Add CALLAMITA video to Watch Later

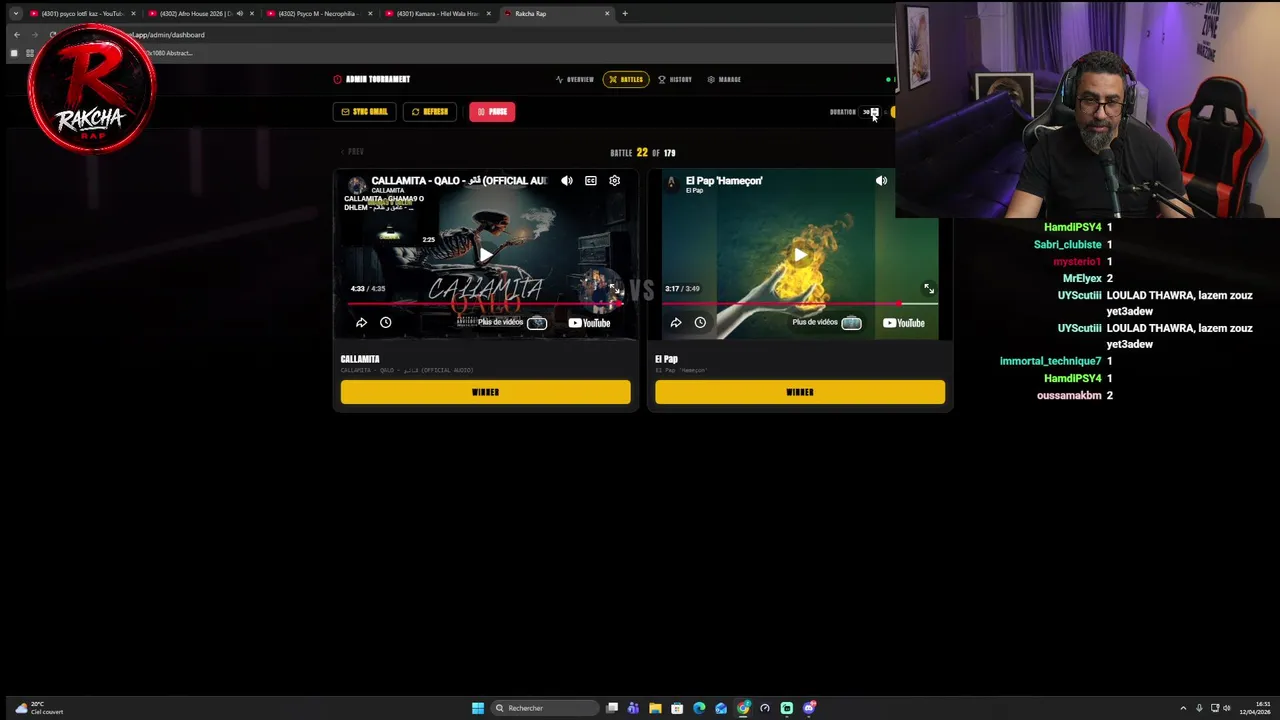click(x=385, y=323)
